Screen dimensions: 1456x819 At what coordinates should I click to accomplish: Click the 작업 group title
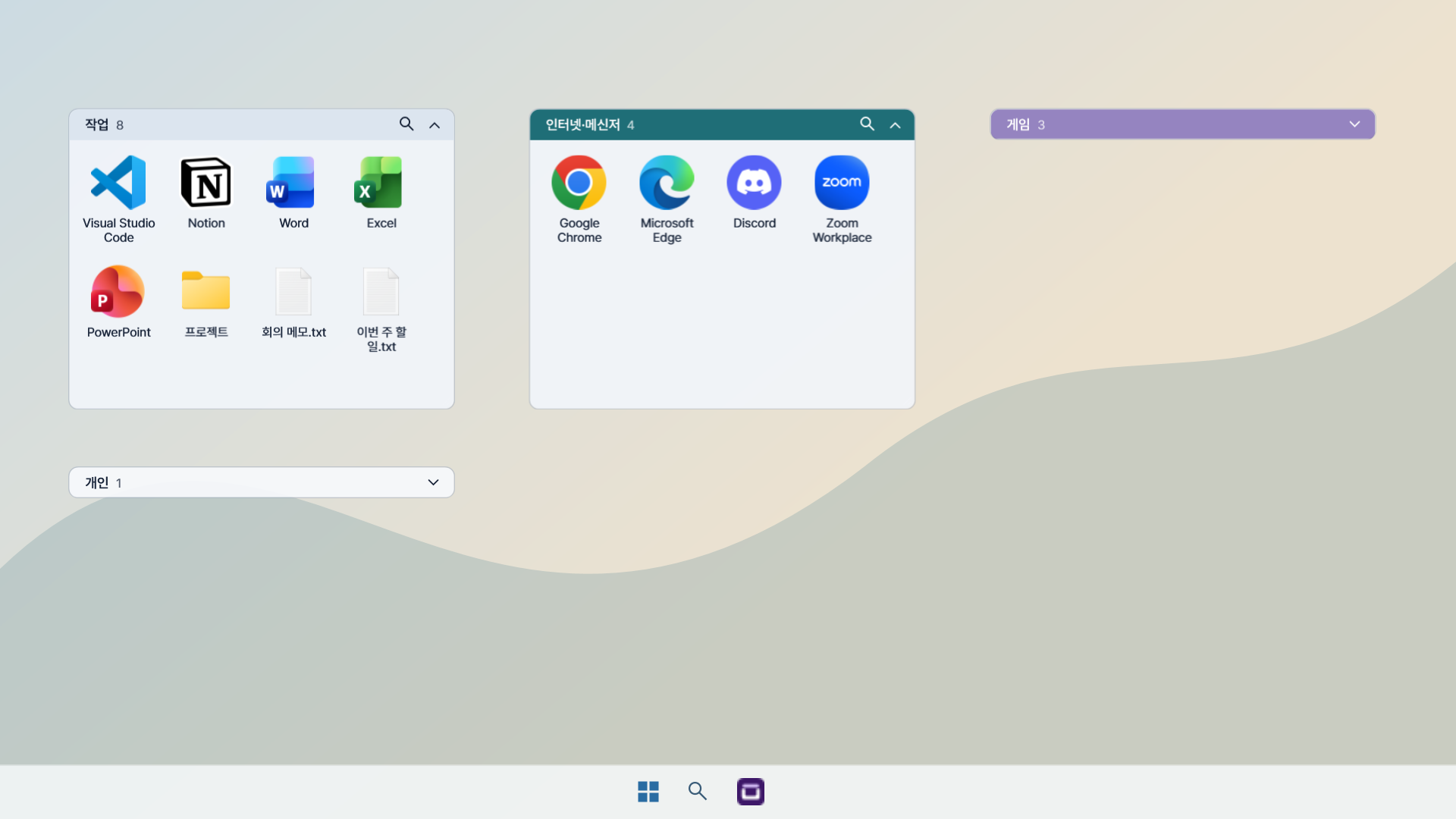pyautogui.click(x=96, y=124)
